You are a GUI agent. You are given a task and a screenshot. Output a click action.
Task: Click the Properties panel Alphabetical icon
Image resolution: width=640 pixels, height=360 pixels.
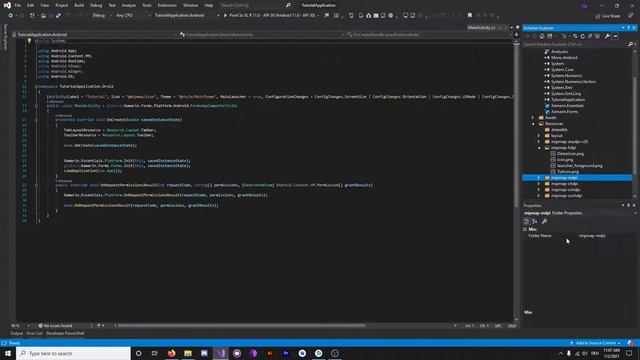(x=535, y=221)
